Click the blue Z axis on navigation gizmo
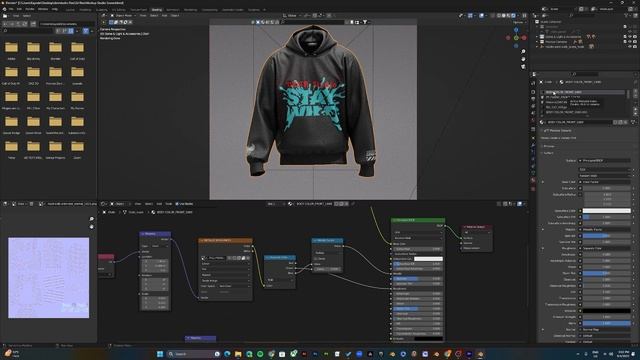 (516, 30)
